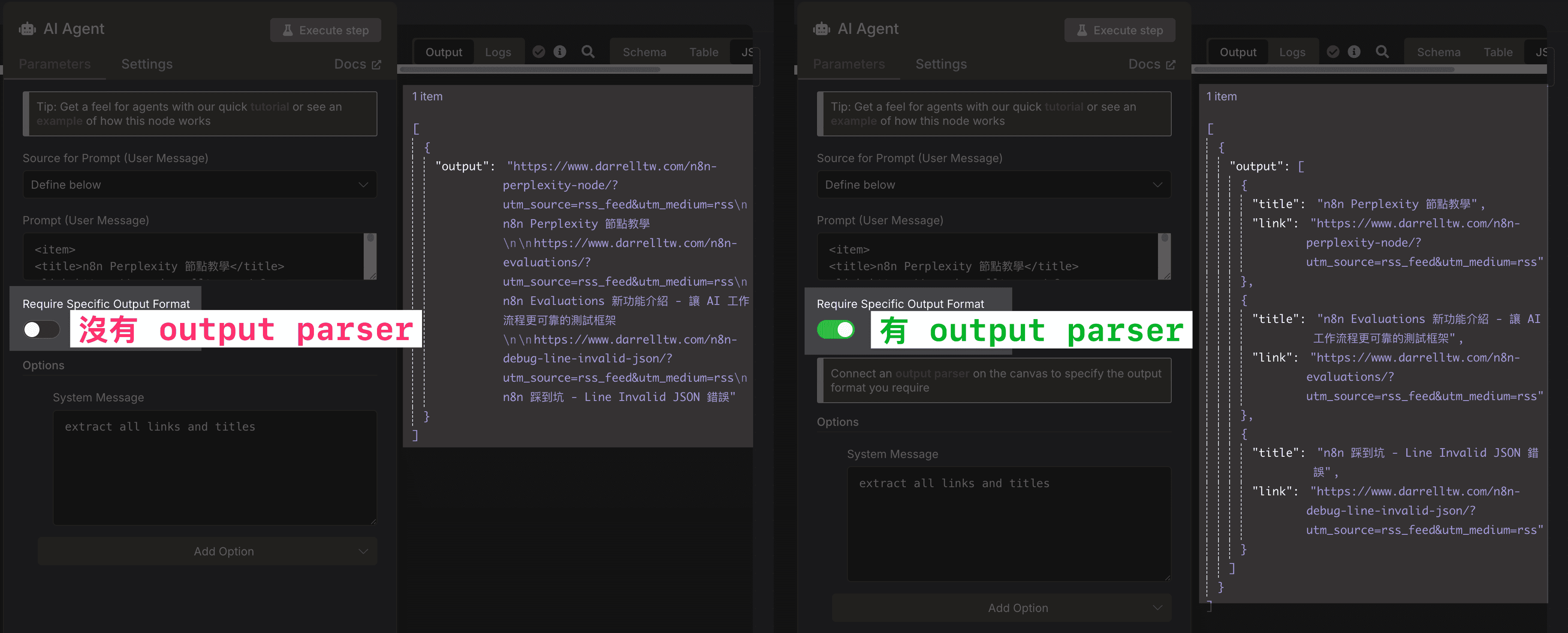Screen dimensions: 1568x633
Task: Enable Require Specific Output Format on left agent
Action: [x=41, y=329]
